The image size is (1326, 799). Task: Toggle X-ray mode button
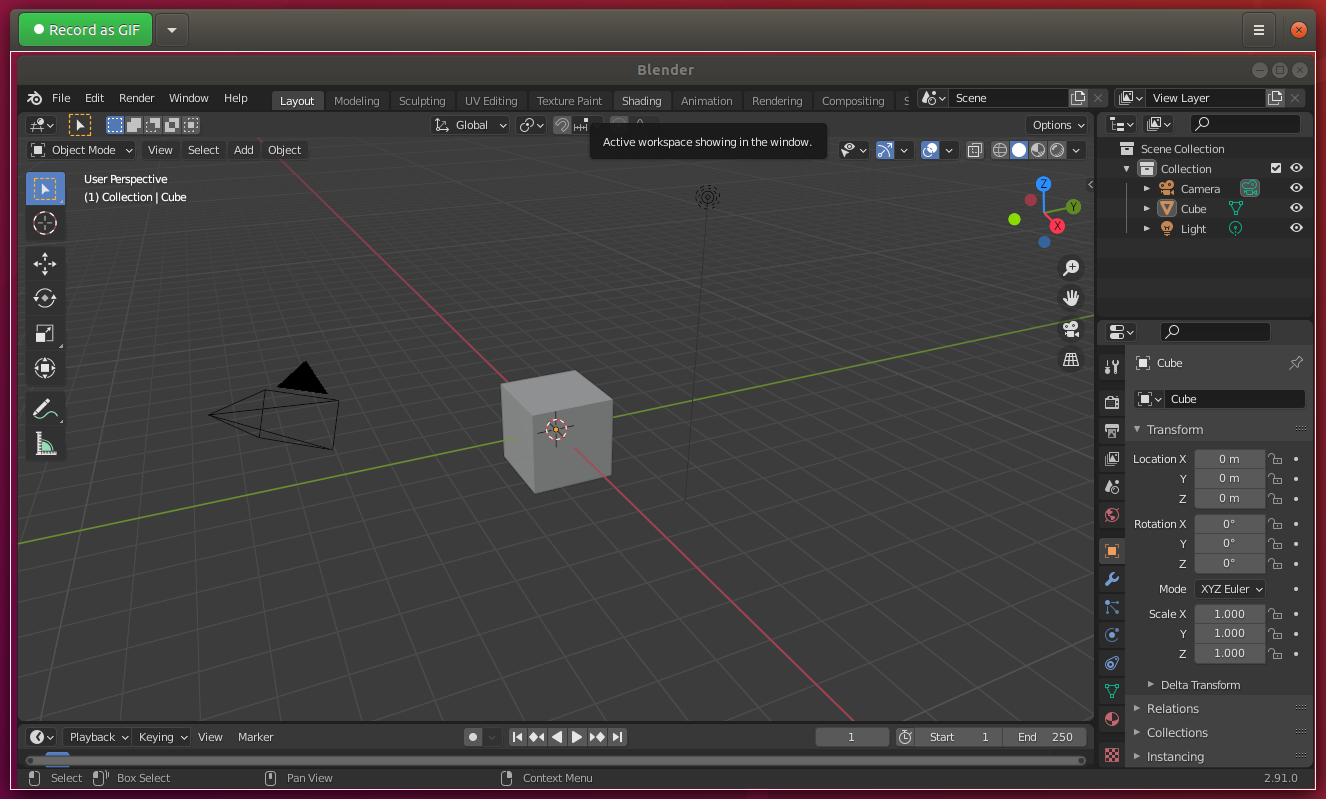[x=974, y=150]
